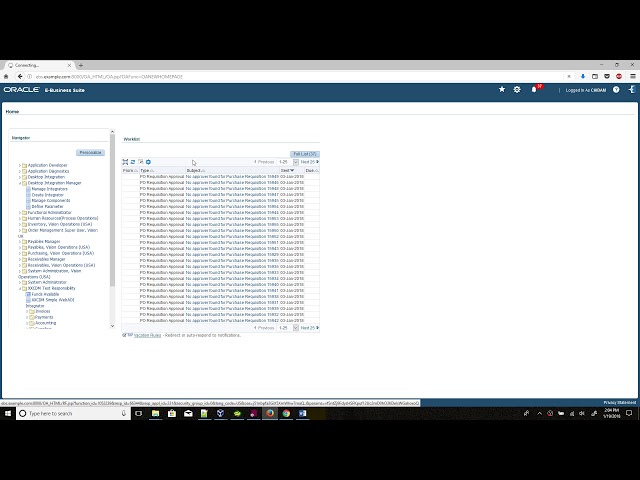Open the browser sidebar icon

pos(595,76)
